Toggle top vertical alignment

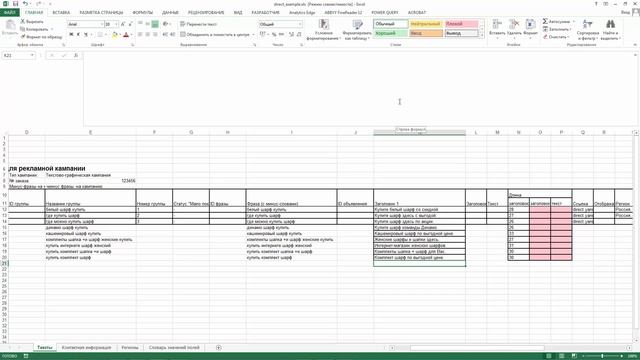click(140, 24)
